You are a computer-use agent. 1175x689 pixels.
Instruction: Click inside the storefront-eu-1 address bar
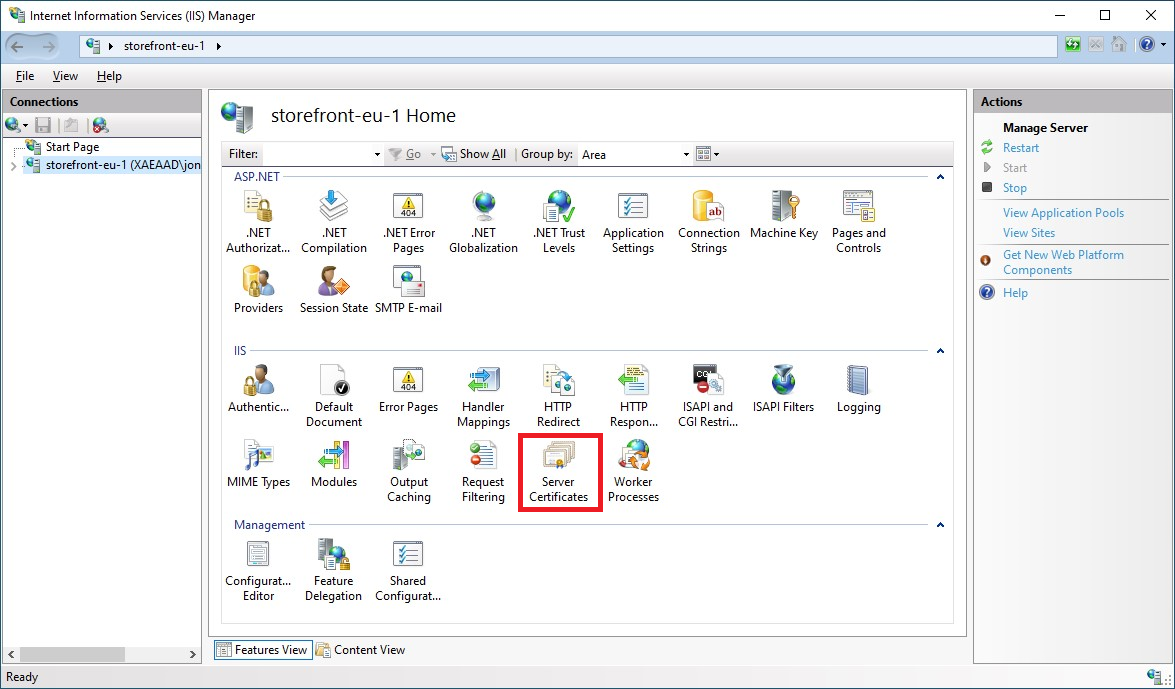pyautogui.click(x=568, y=46)
